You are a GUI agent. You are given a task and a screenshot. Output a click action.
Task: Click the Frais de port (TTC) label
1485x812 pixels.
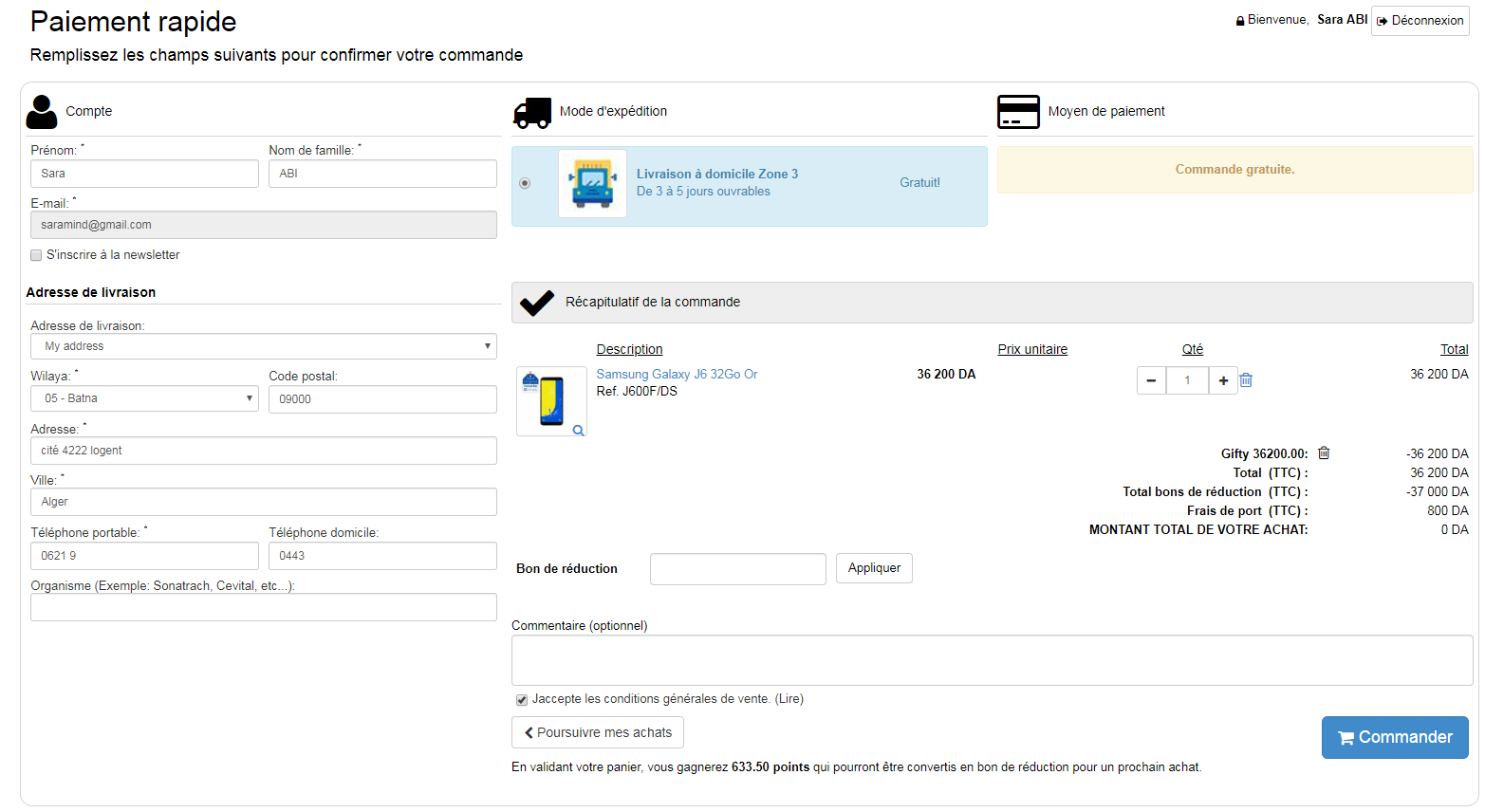click(1247, 510)
